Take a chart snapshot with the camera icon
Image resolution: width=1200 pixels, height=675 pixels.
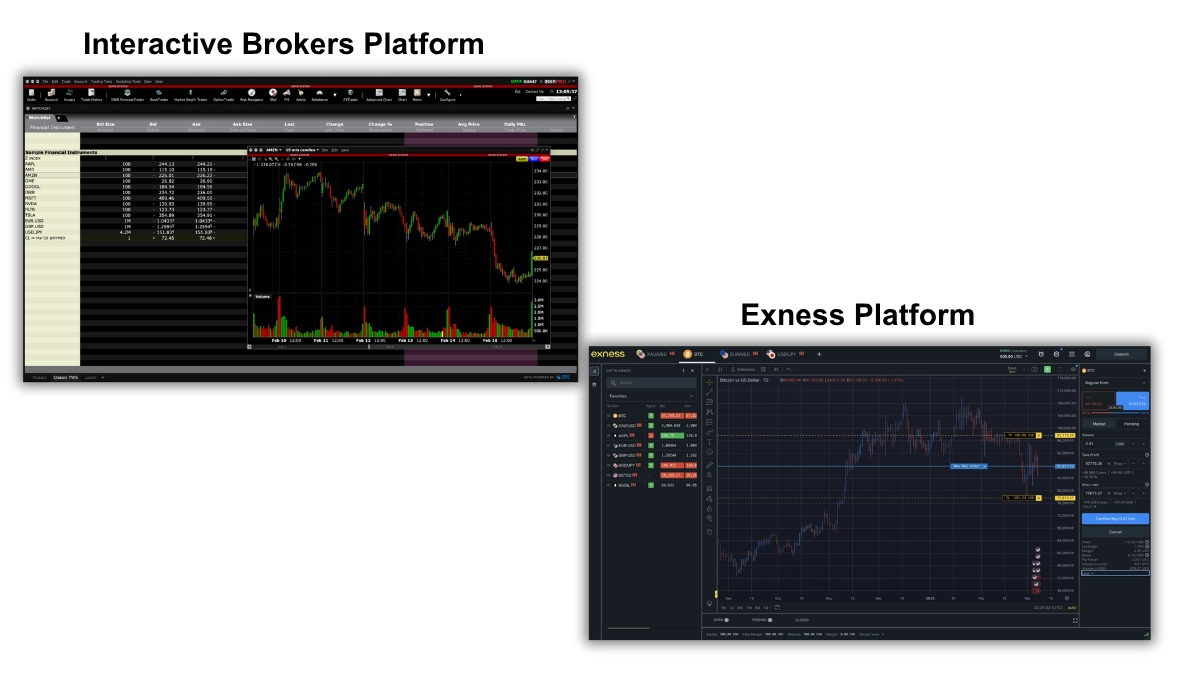(1034, 369)
